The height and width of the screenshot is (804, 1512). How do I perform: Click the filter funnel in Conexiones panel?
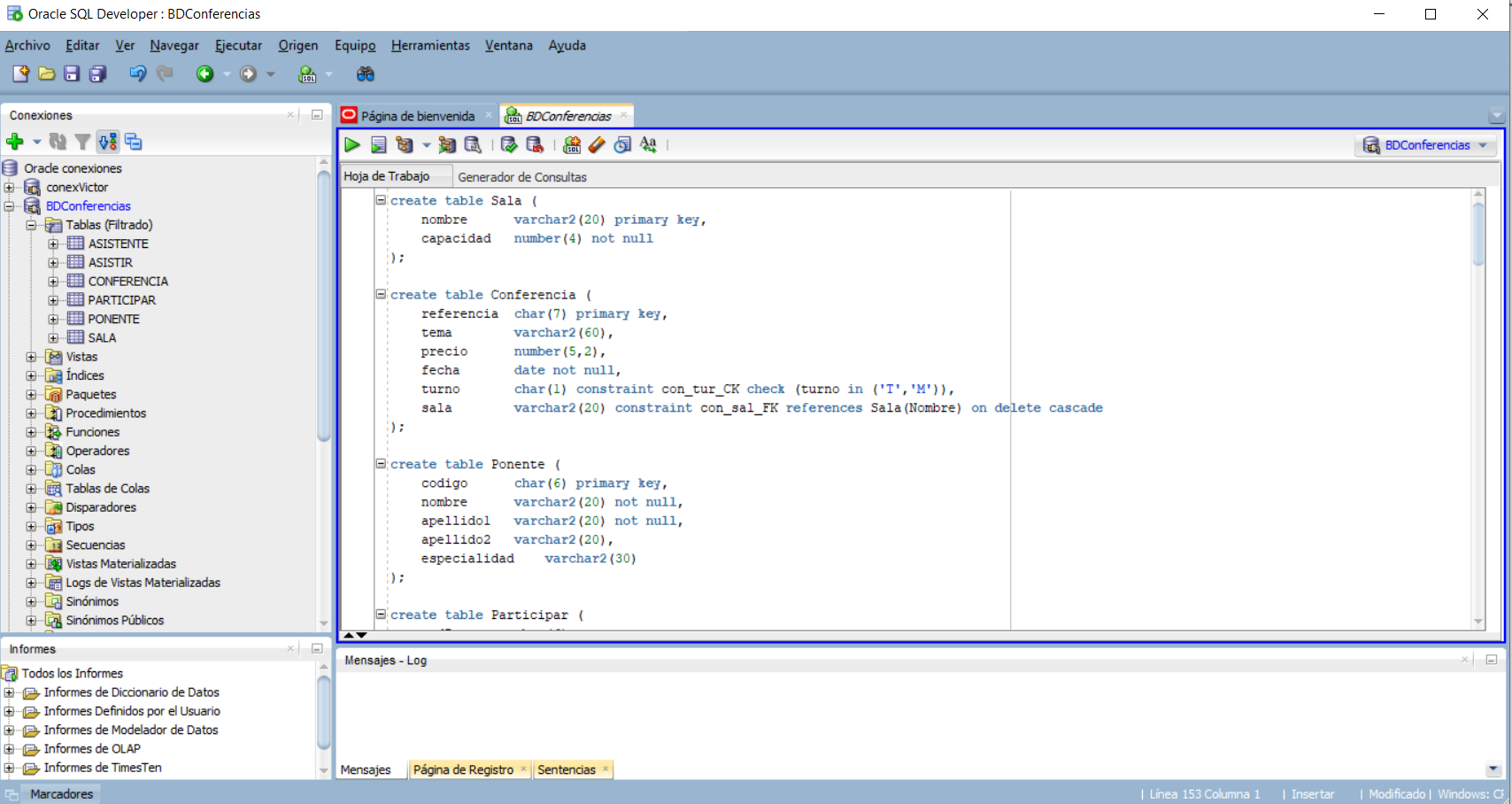(82, 142)
